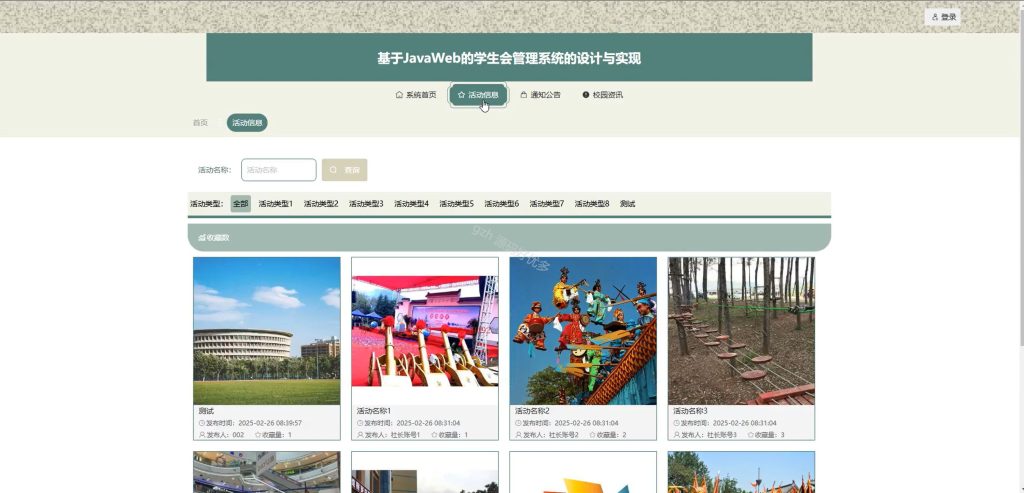Click the site title banner 基于JavaWeb的学生会管理系统
Viewport: 1024px width, 493px height.
pyautogui.click(x=509, y=58)
